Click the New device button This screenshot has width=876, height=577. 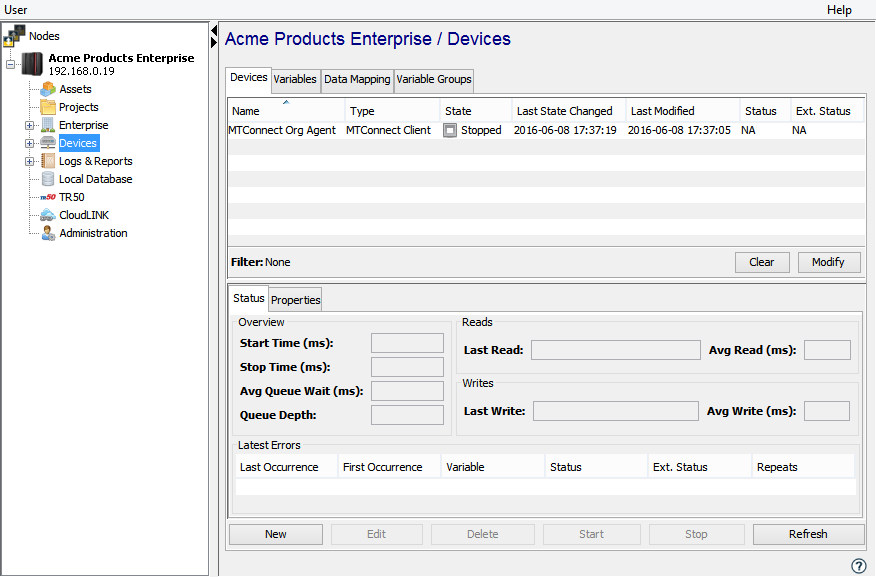pyautogui.click(x=275, y=534)
